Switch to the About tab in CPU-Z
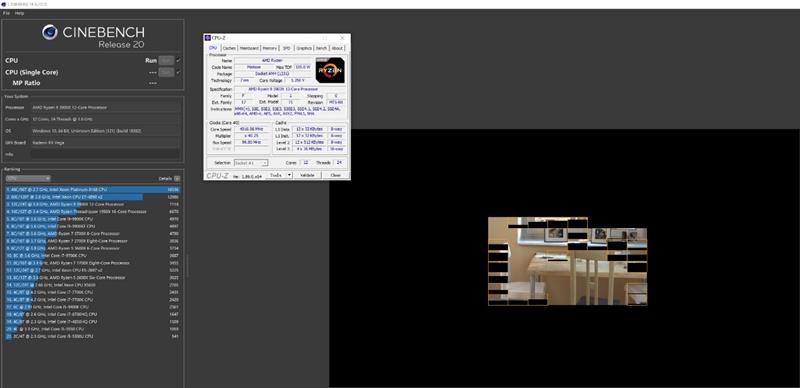The width and height of the screenshot is (800, 388). click(337, 48)
